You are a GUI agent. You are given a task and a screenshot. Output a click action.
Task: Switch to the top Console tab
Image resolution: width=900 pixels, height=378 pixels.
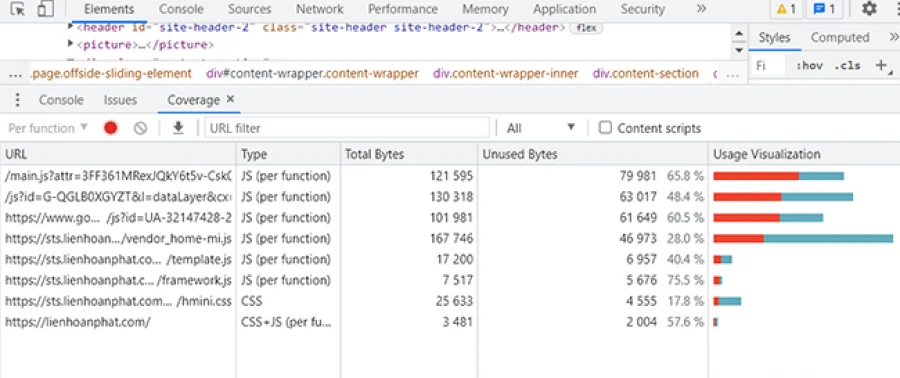(x=181, y=9)
